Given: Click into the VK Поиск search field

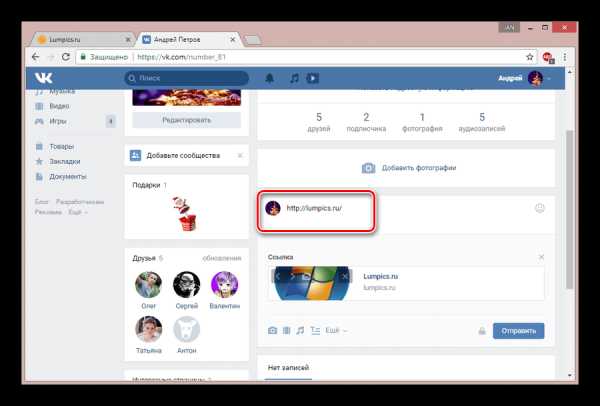Looking at the screenshot, I should (x=187, y=78).
